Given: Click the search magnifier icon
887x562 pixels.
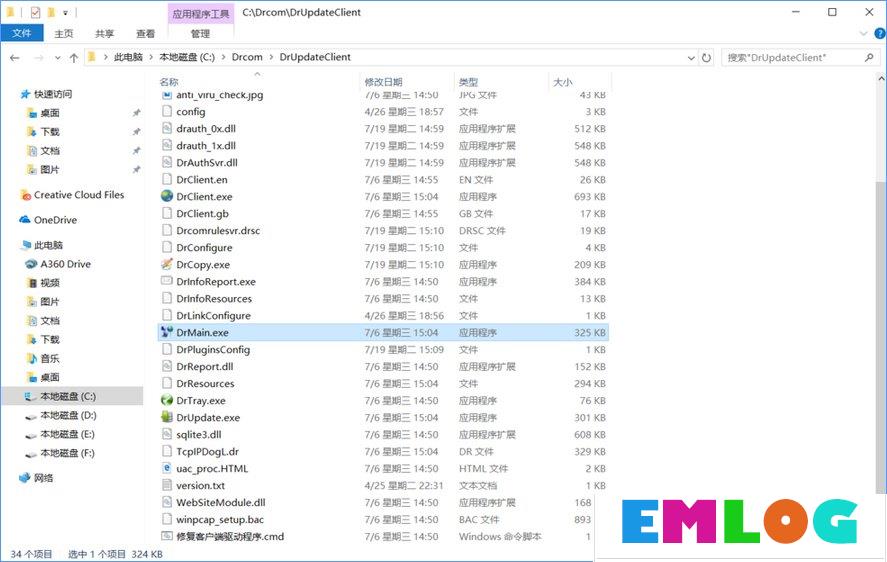Looking at the screenshot, I should (x=869, y=57).
